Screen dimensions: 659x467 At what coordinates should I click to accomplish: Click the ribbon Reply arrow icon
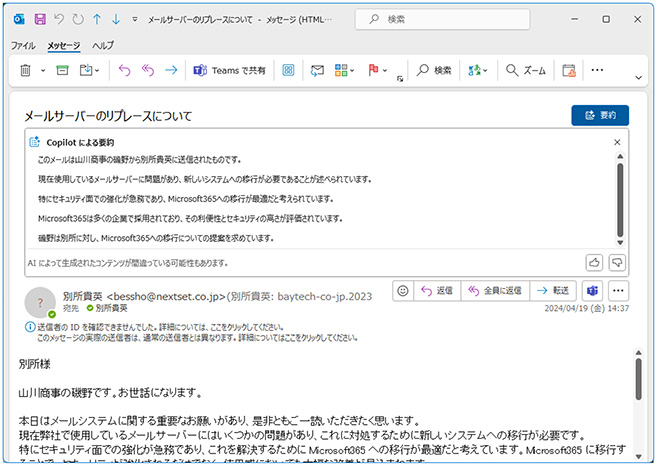124,70
